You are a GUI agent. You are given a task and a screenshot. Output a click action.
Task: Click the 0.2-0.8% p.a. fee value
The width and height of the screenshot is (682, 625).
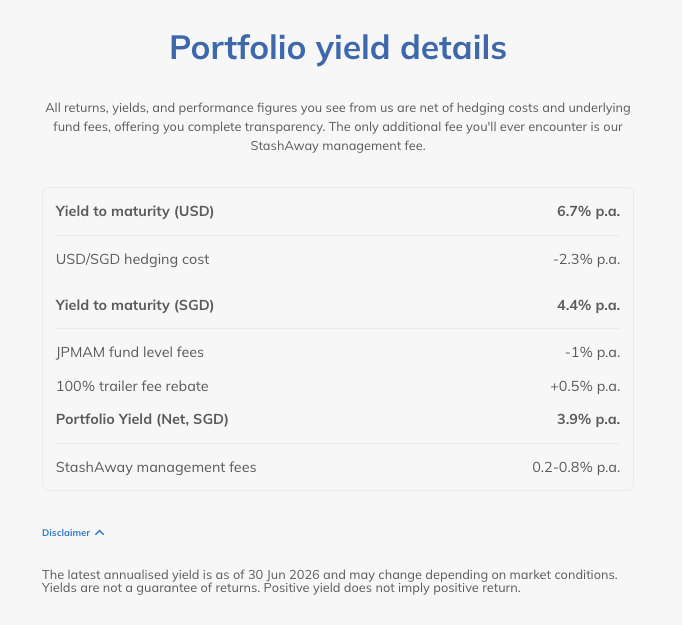[576, 467]
